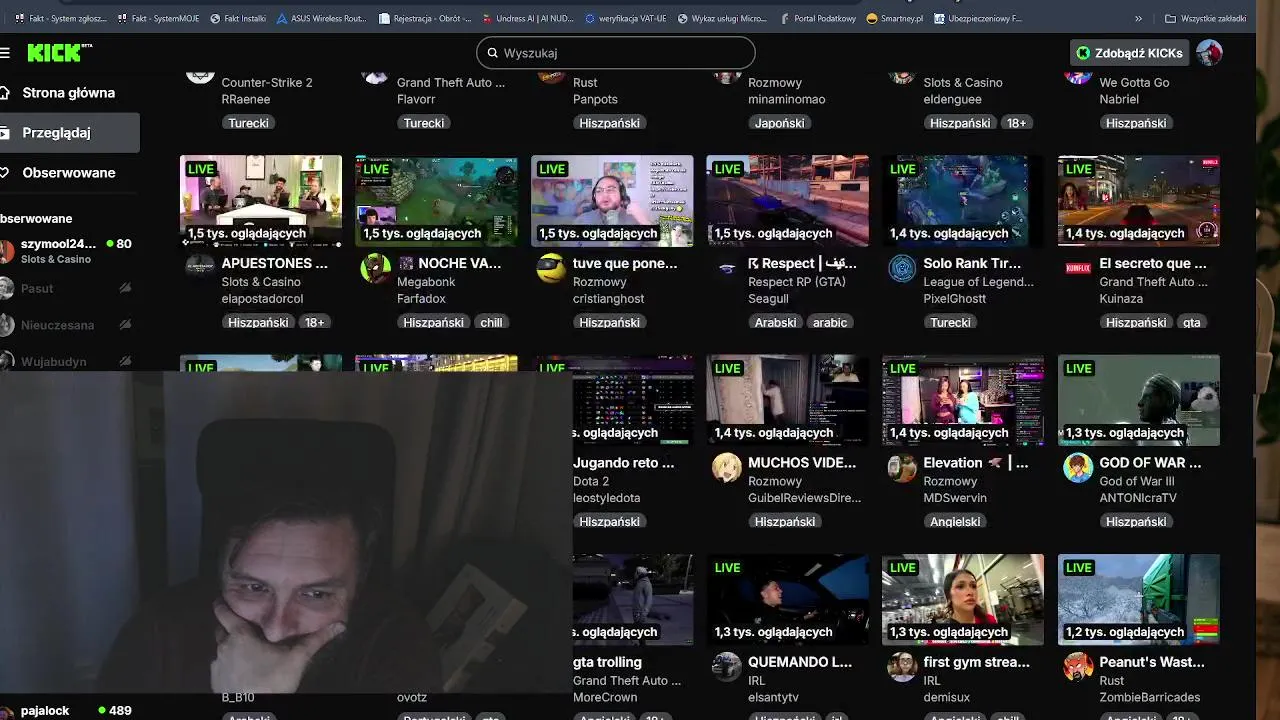
Task: Open Elevation stream thumbnail
Action: pos(963,400)
